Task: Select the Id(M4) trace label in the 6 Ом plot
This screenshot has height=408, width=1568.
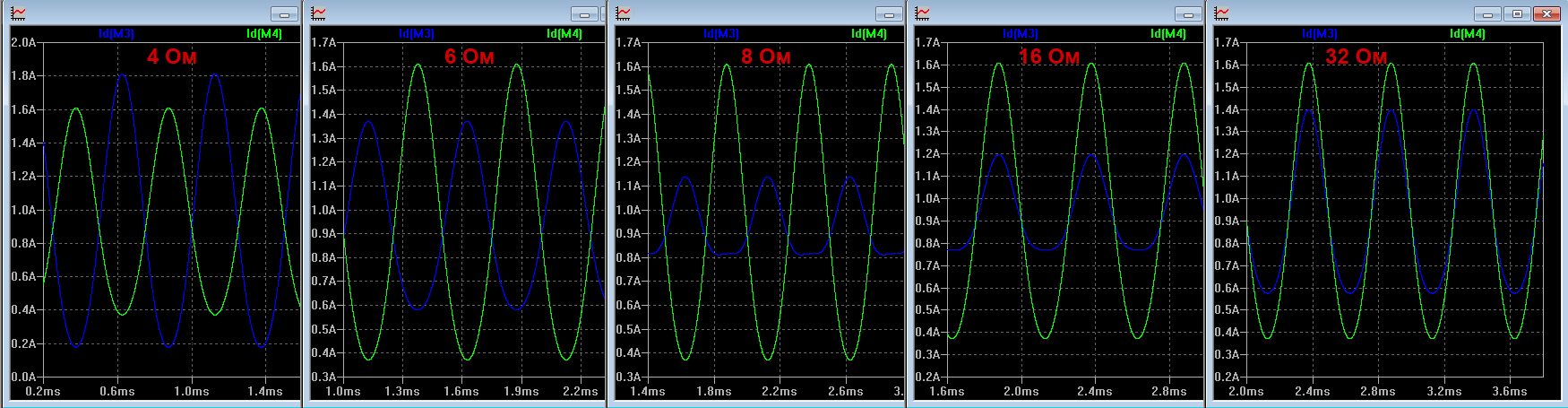Action: click(x=564, y=33)
